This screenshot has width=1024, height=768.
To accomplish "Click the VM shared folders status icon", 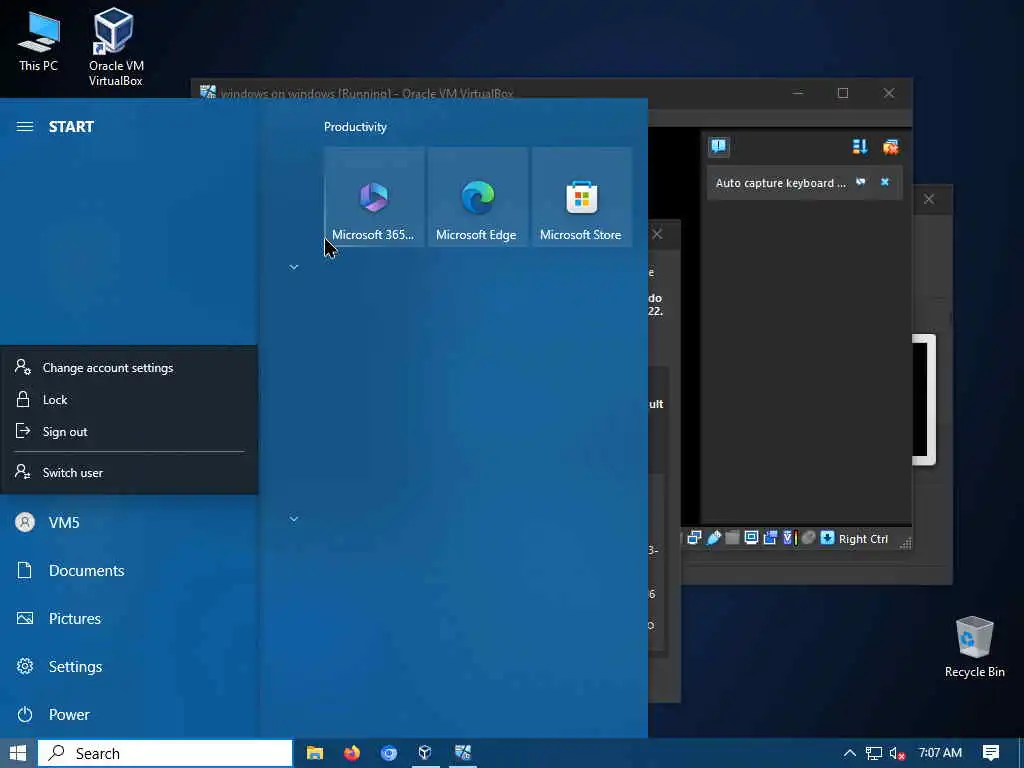I will point(732,537).
